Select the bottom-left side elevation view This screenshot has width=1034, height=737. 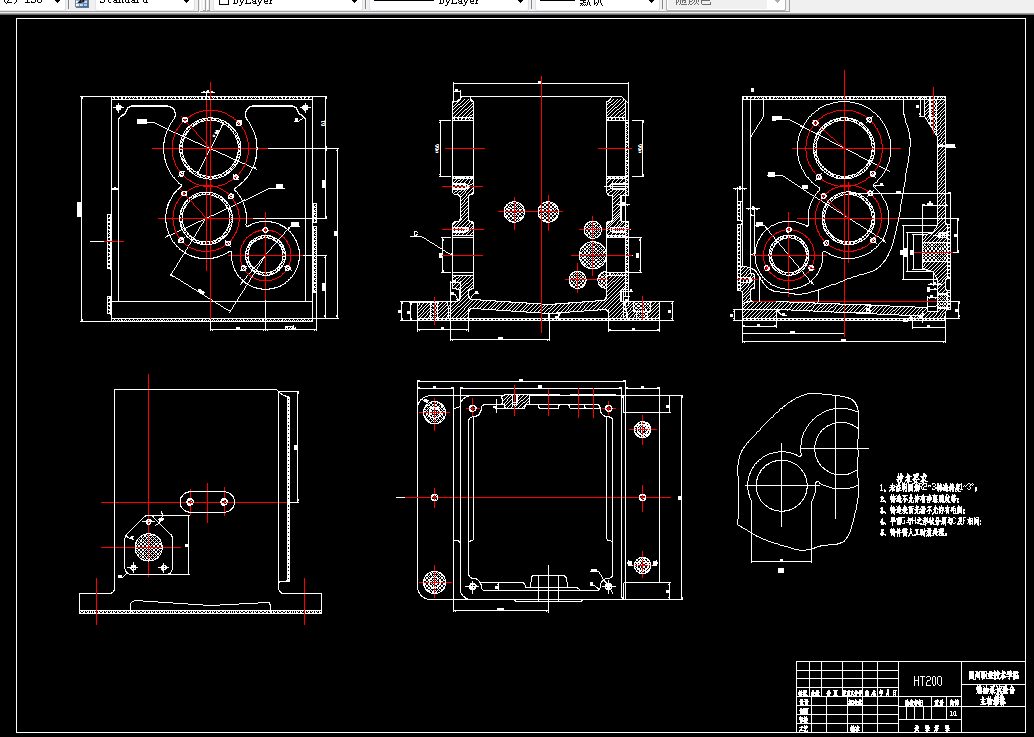click(x=200, y=501)
